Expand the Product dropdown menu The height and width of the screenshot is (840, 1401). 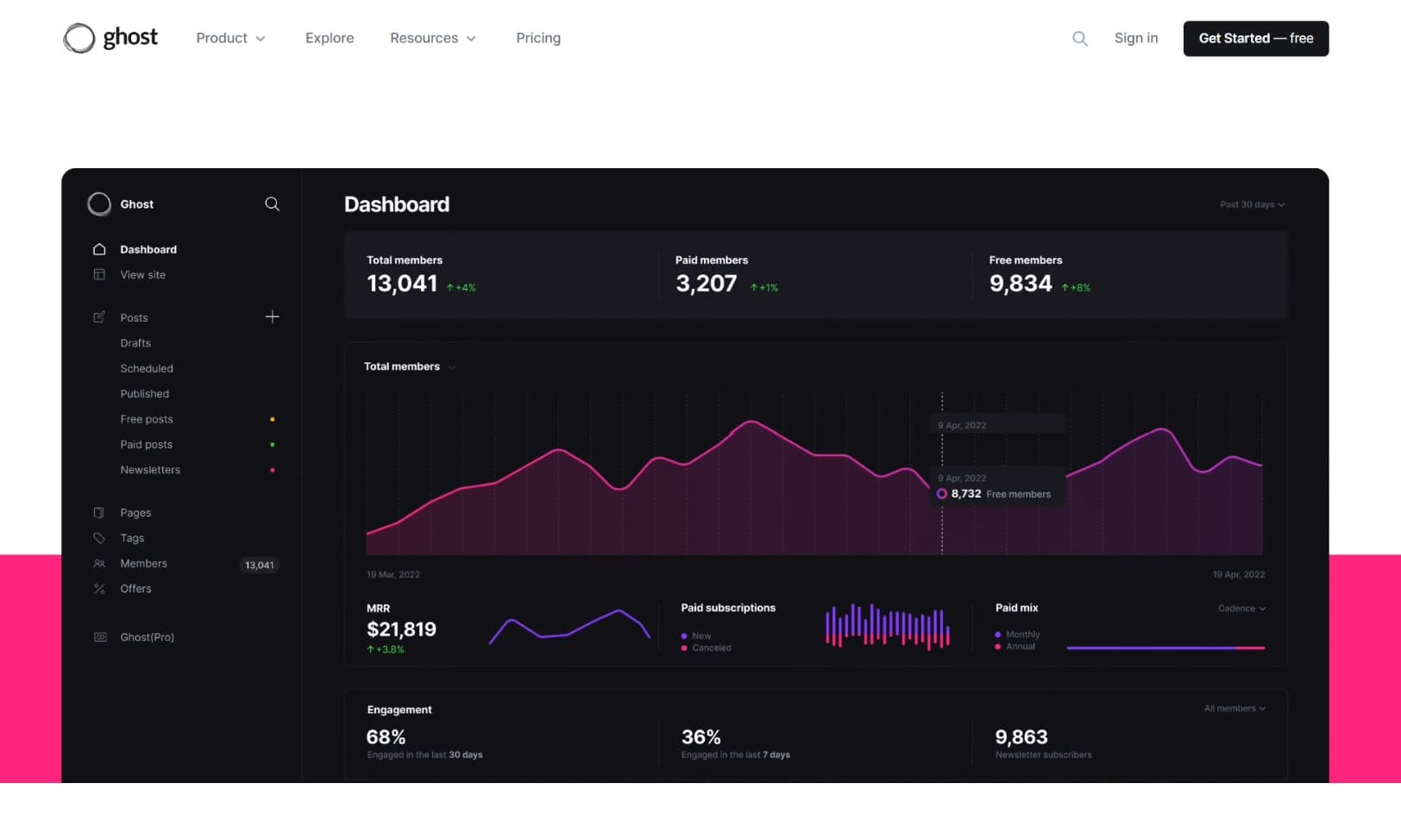pos(230,38)
